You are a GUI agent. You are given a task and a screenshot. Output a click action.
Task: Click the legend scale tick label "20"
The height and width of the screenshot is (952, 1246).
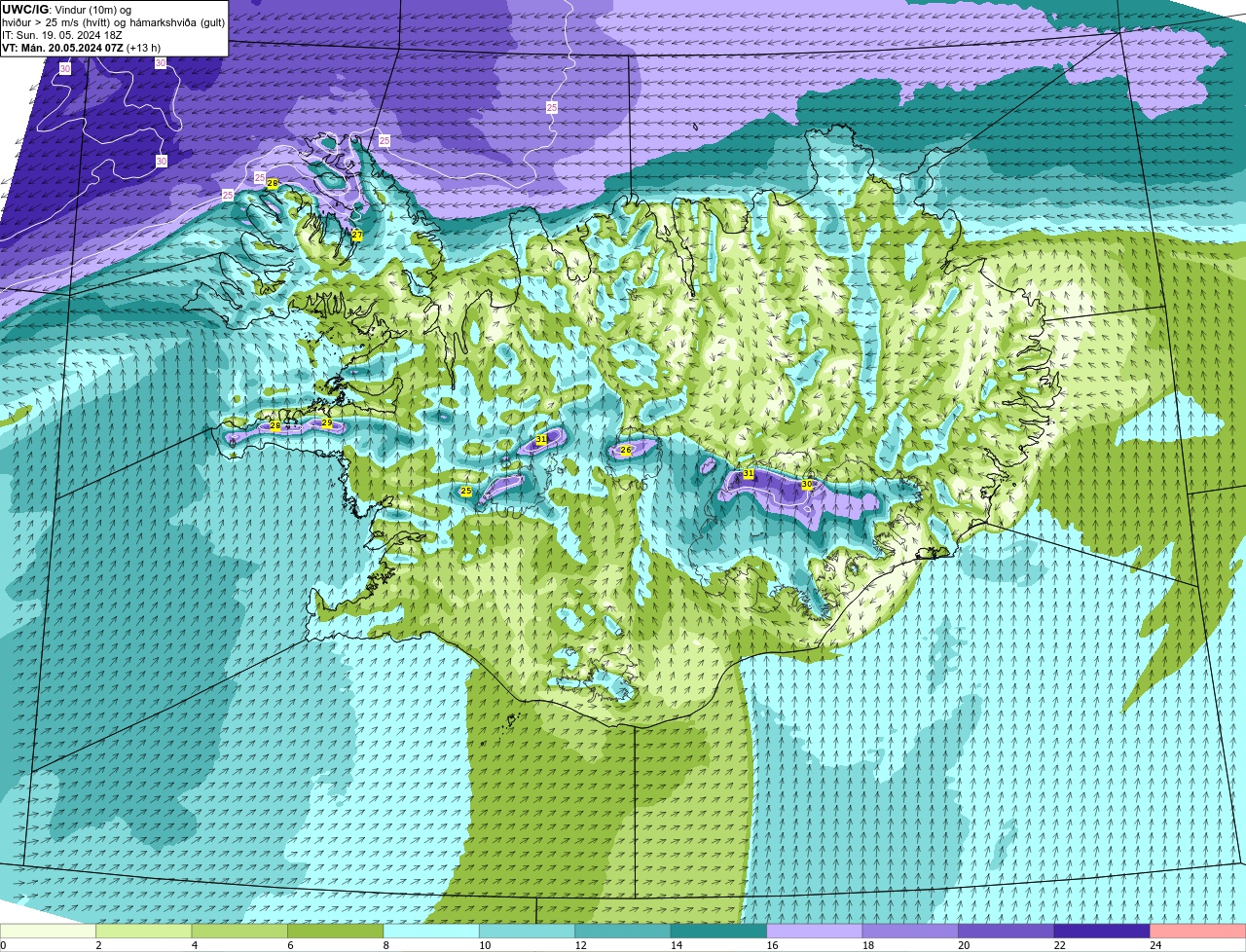point(964,945)
